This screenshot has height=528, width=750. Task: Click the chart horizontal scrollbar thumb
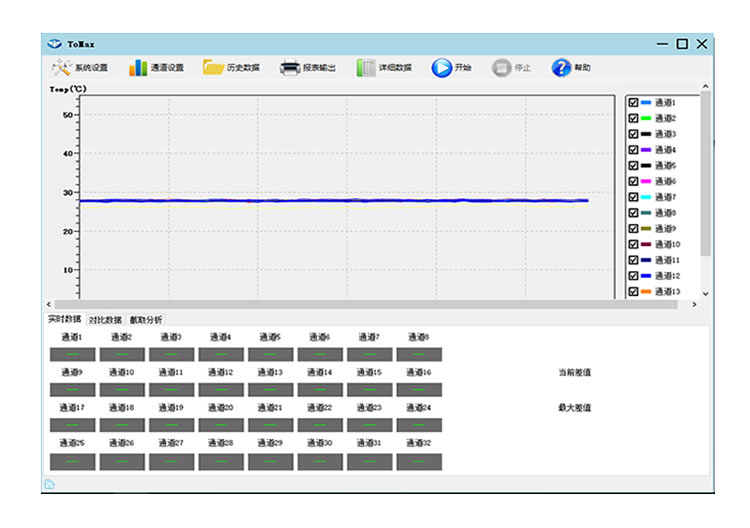coord(366,305)
